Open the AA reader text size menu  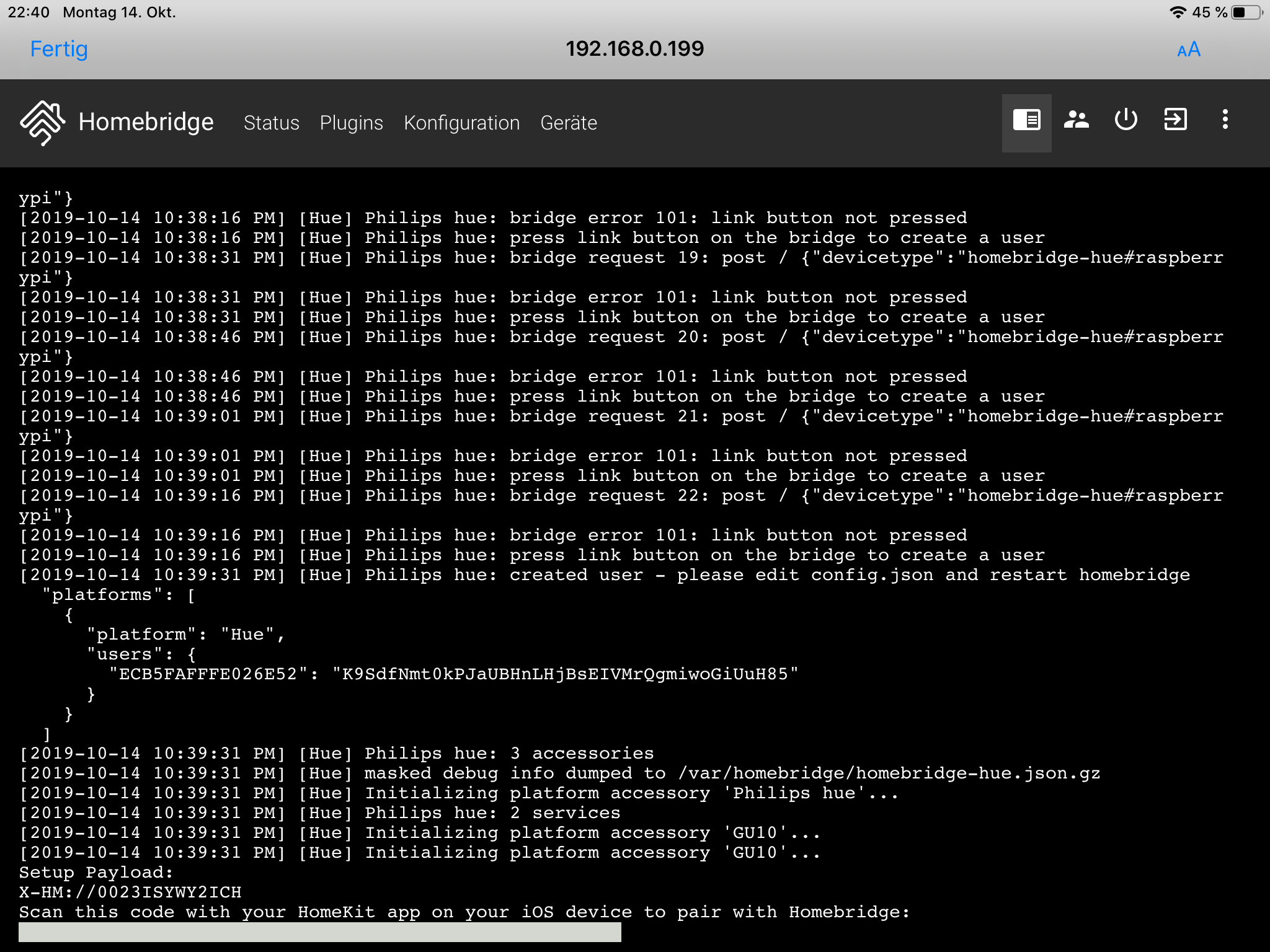click(x=1188, y=50)
